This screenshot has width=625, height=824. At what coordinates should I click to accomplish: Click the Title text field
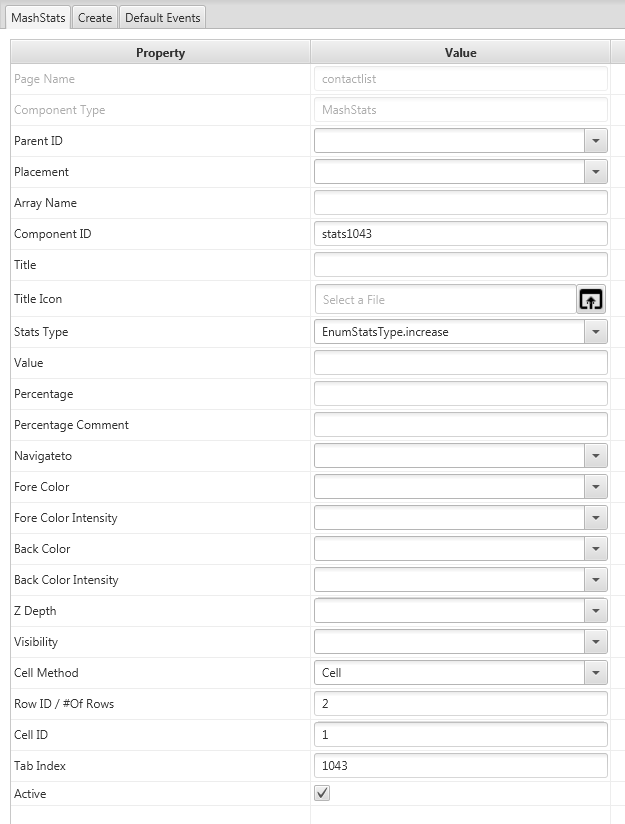pos(460,265)
